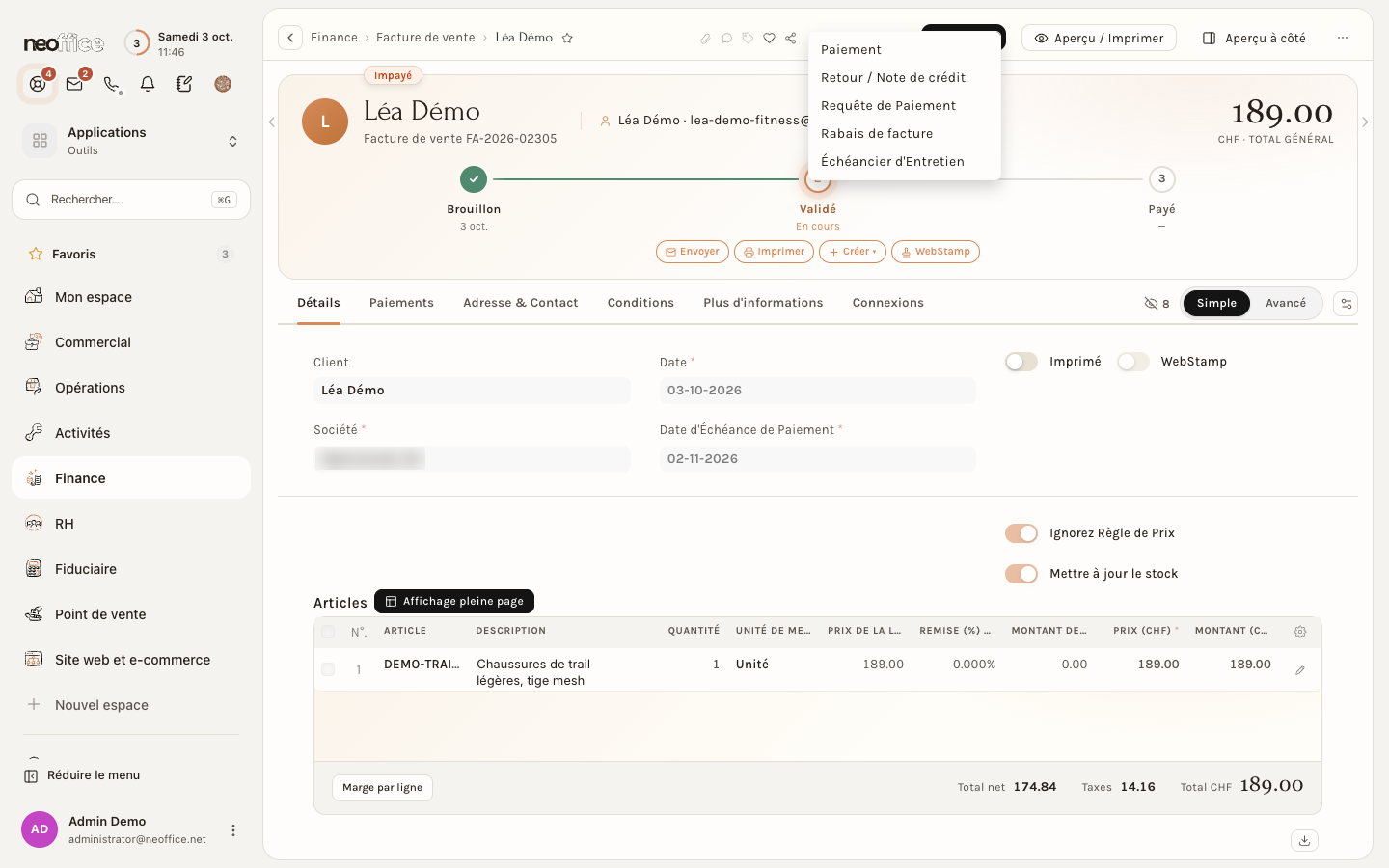Check the DEMO-TRAI row checkbox
Viewport: 1389px width, 868px height.
tap(328, 669)
